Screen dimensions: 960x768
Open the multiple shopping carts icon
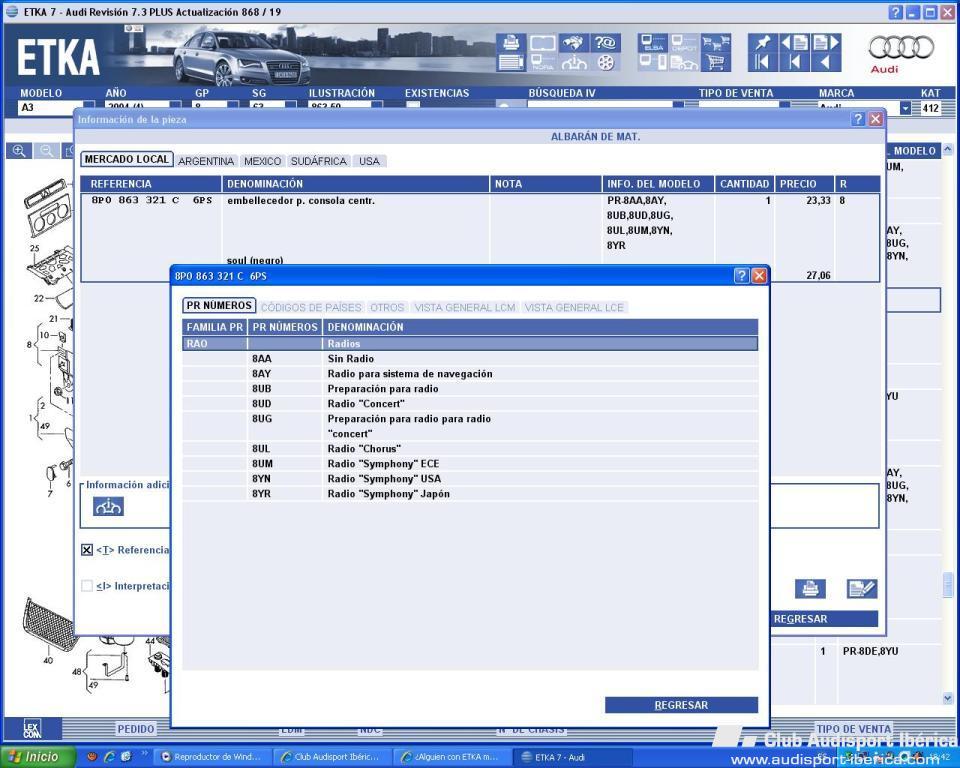[715, 43]
